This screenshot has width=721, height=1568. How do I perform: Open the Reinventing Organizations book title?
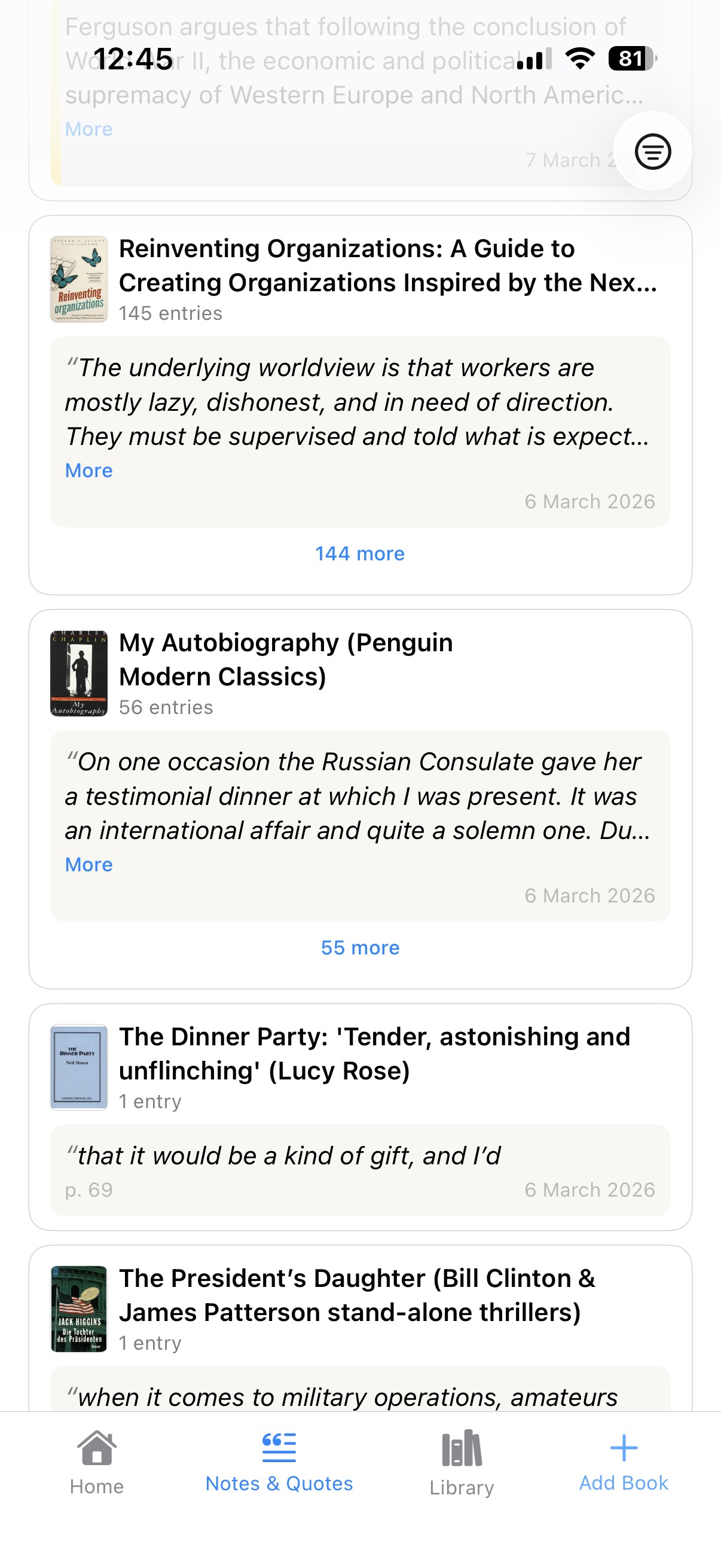[387, 266]
